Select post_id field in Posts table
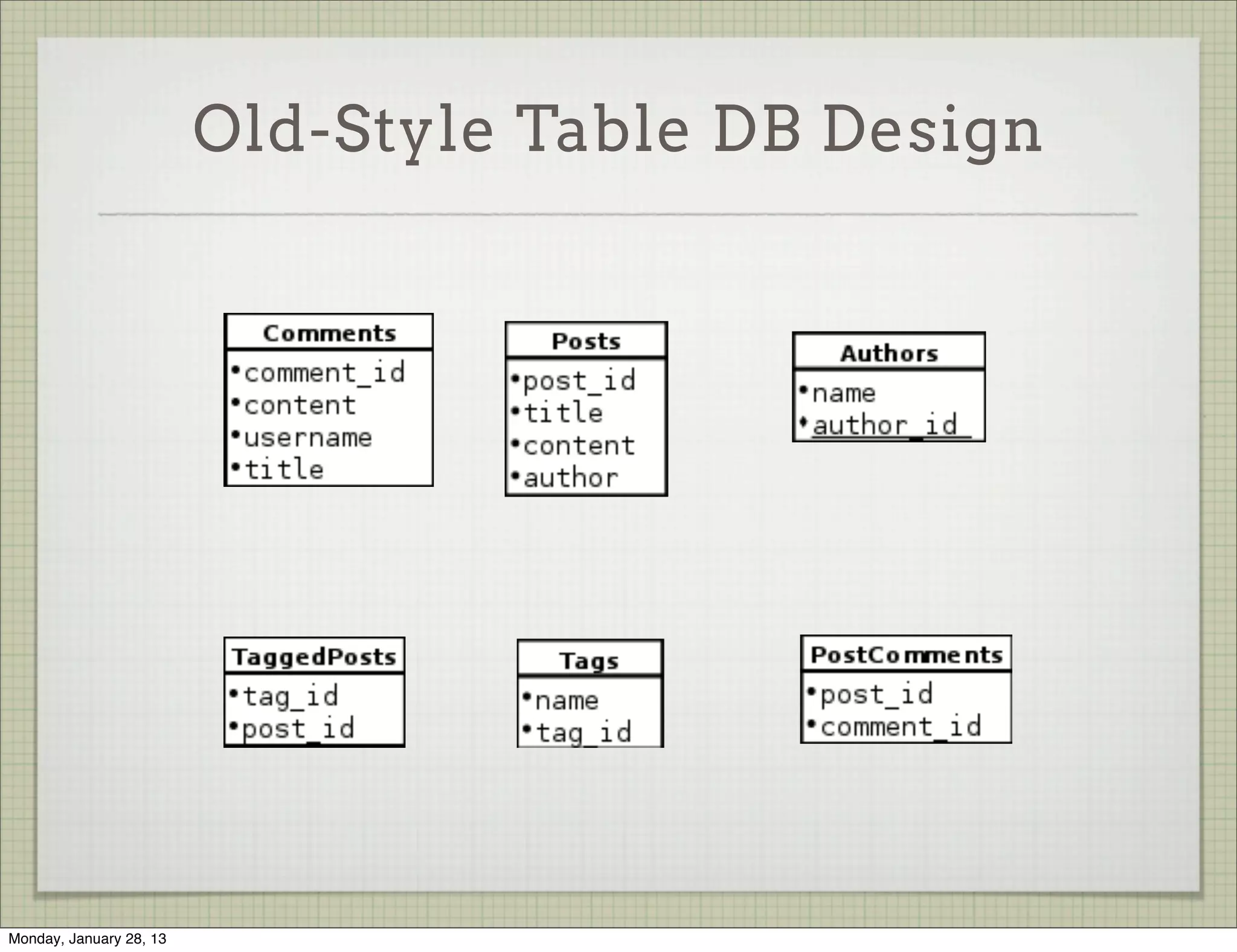Image resolution: width=1237 pixels, height=952 pixels. 579,381
